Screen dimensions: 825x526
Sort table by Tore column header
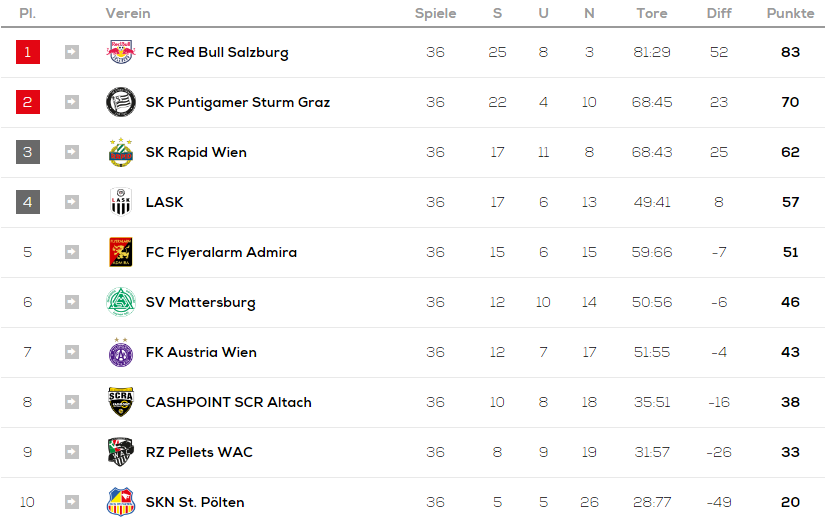tap(652, 13)
